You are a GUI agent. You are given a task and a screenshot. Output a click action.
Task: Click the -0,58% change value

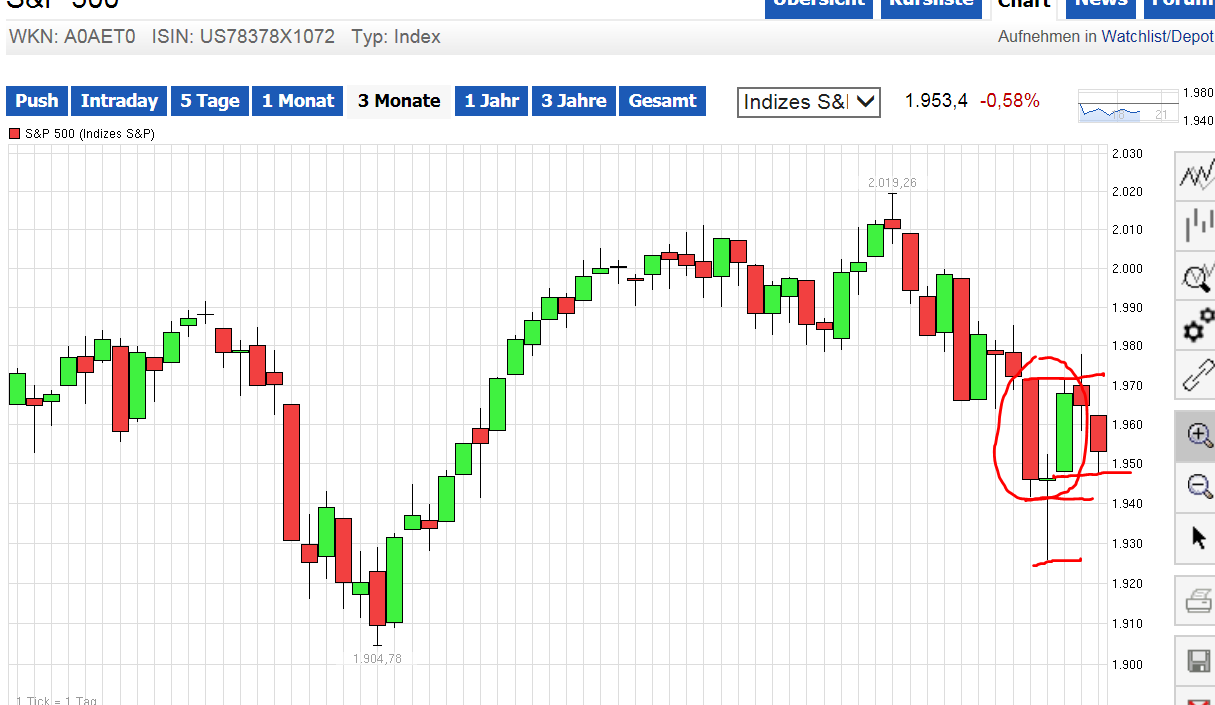(1009, 101)
